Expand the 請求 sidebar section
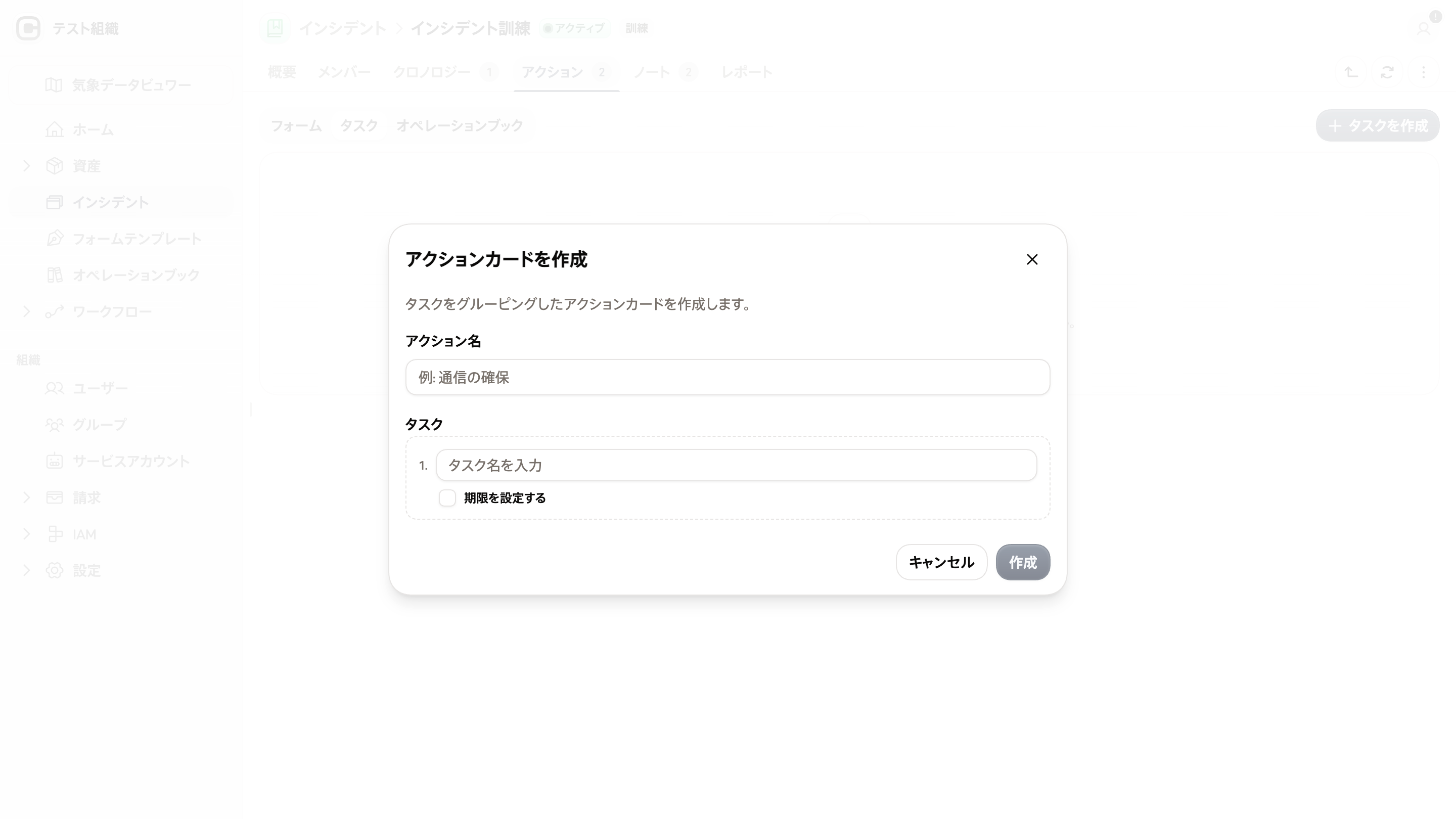Screen dimensions: 1456x819 [27, 497]
